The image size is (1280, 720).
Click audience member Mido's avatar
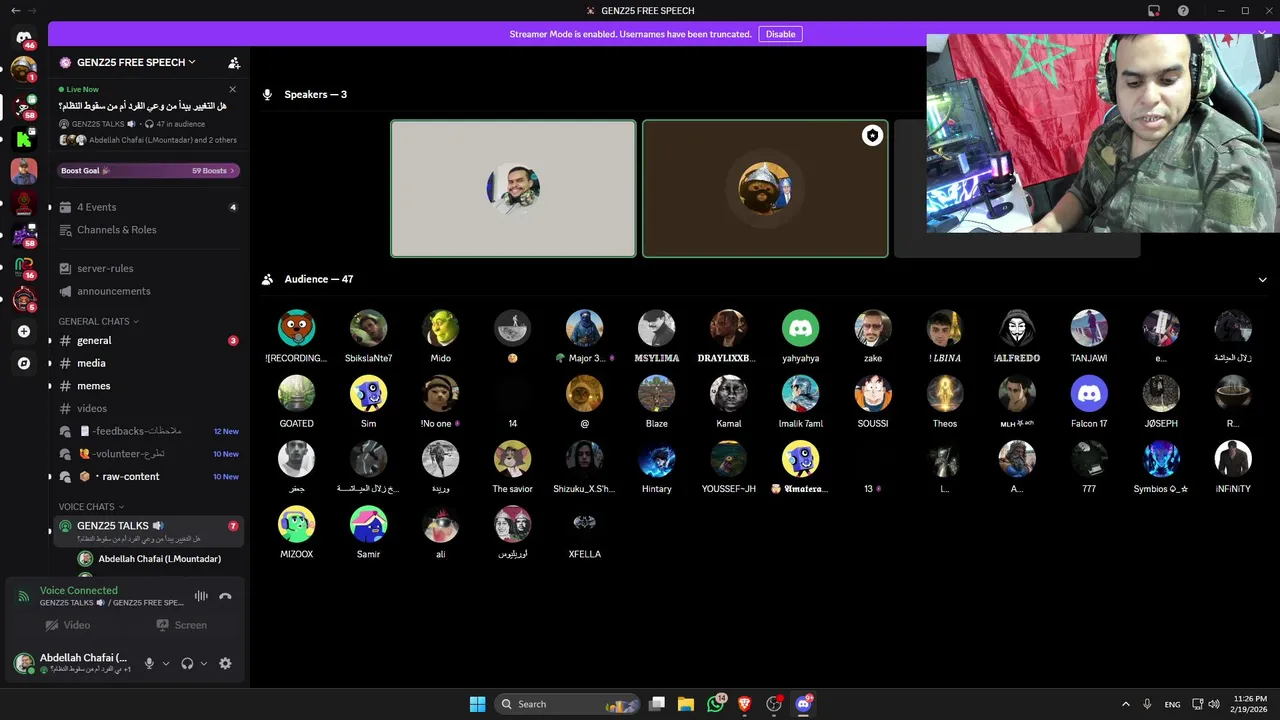click(441, 328)
